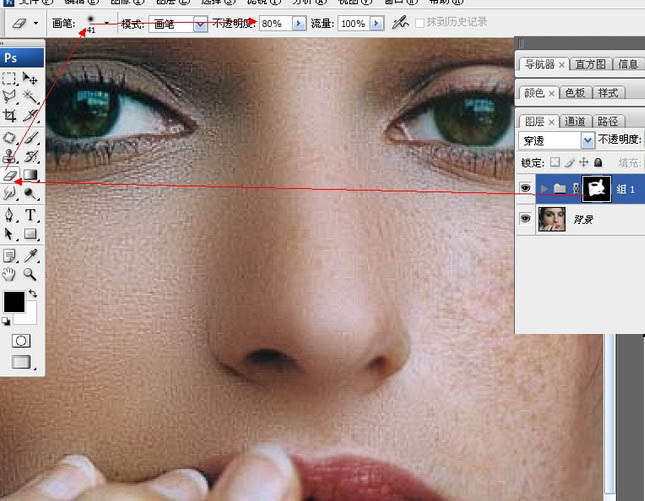
Task: Switch to the 样式 tab
Action: coord(608,93)
